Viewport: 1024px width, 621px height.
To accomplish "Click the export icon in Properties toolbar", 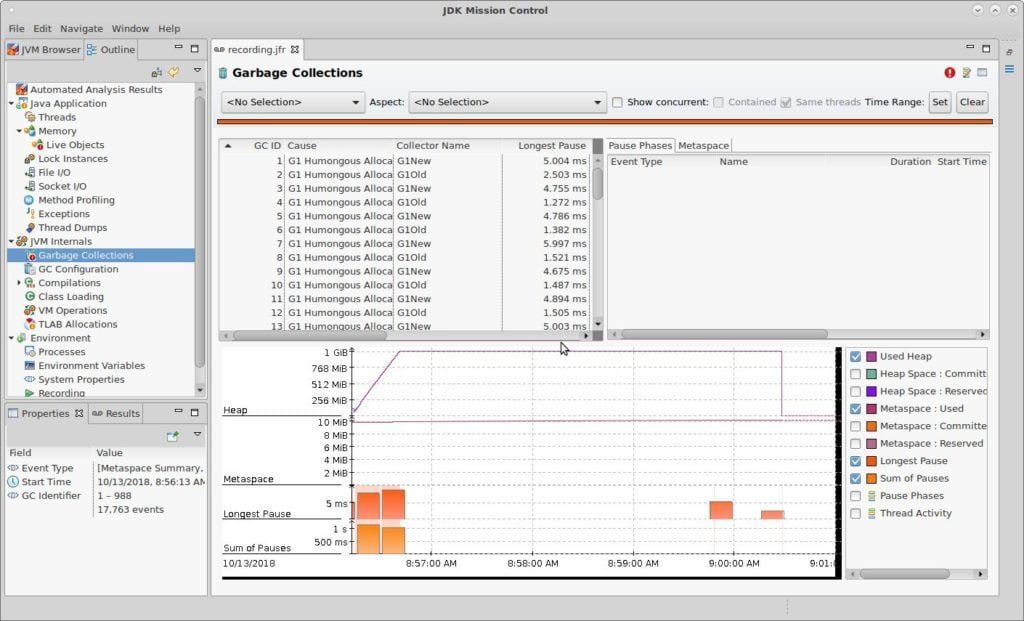I will pyautogui.click(x=172, y=436).
